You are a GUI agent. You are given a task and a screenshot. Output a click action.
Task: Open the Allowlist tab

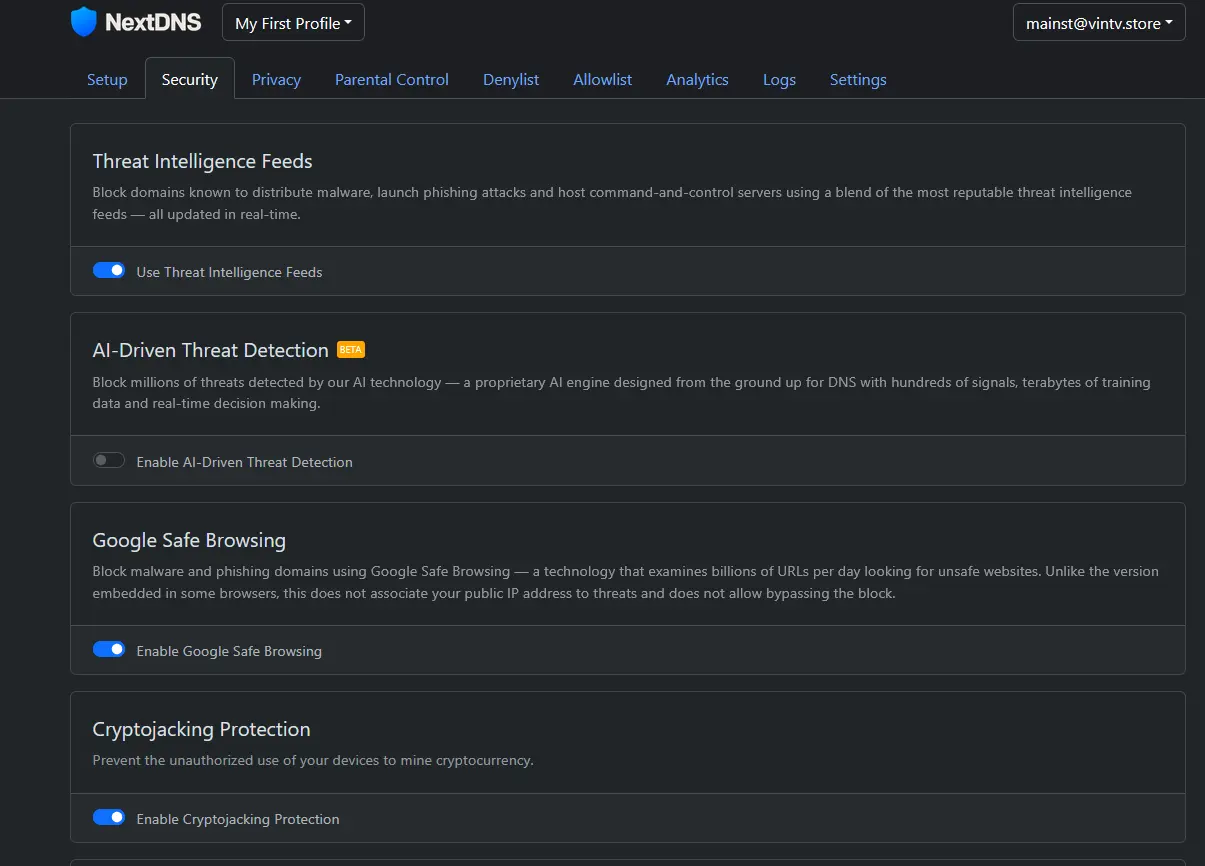(602, 80)
